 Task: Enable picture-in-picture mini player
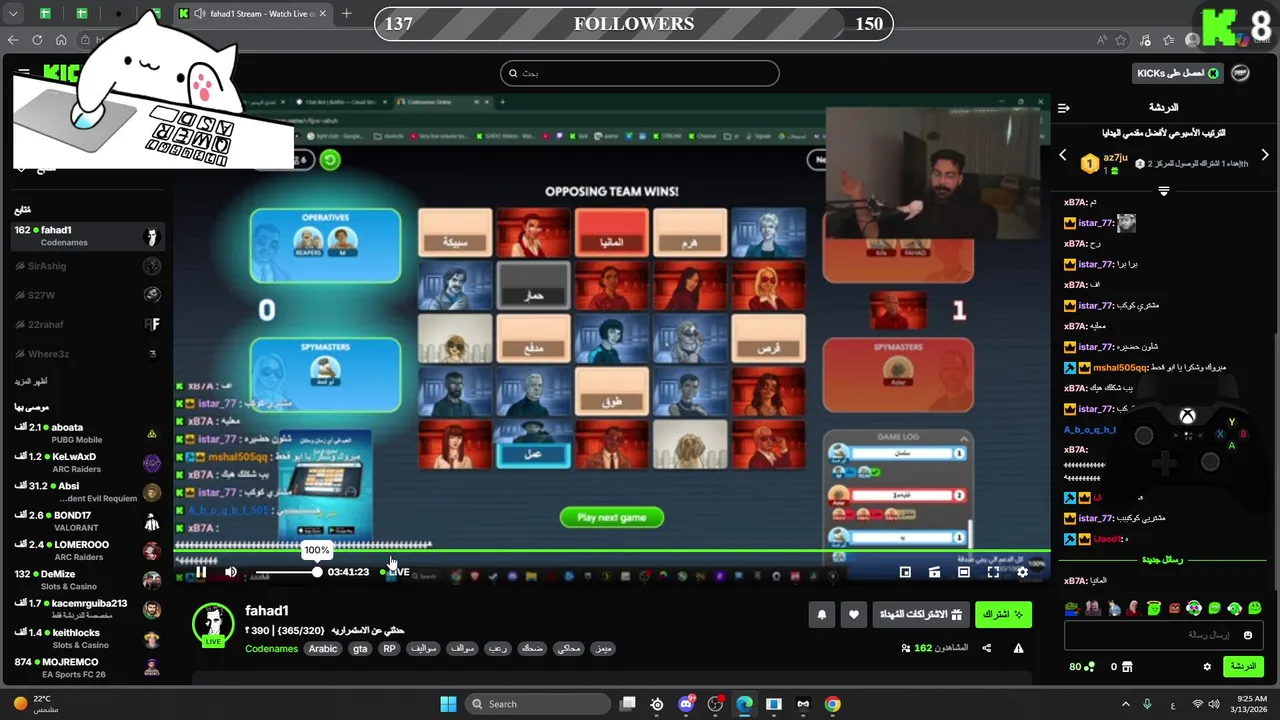coord(905,572)
